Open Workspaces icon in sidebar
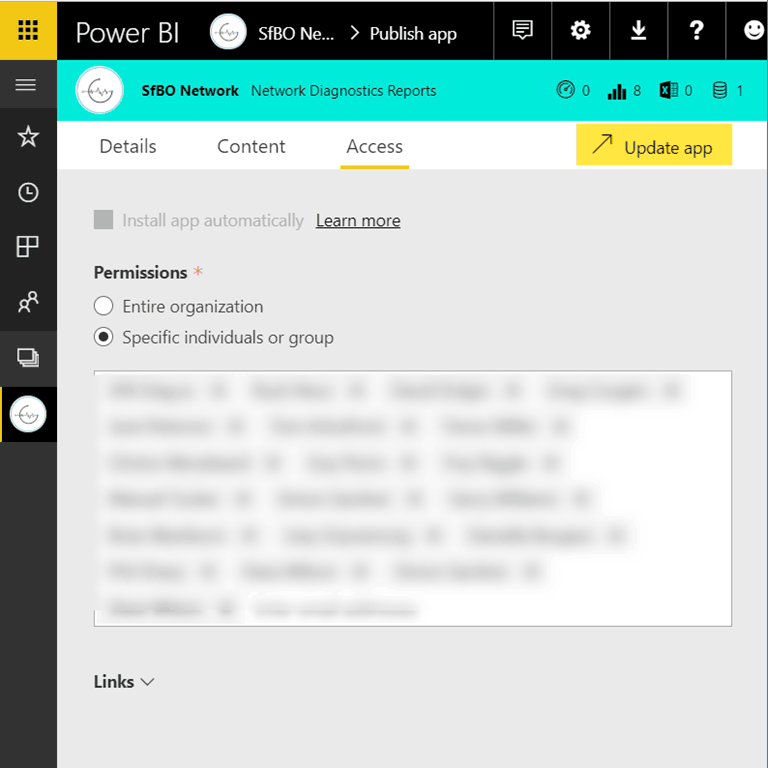The width and height of the screenshot is (768, 768). 28,357
